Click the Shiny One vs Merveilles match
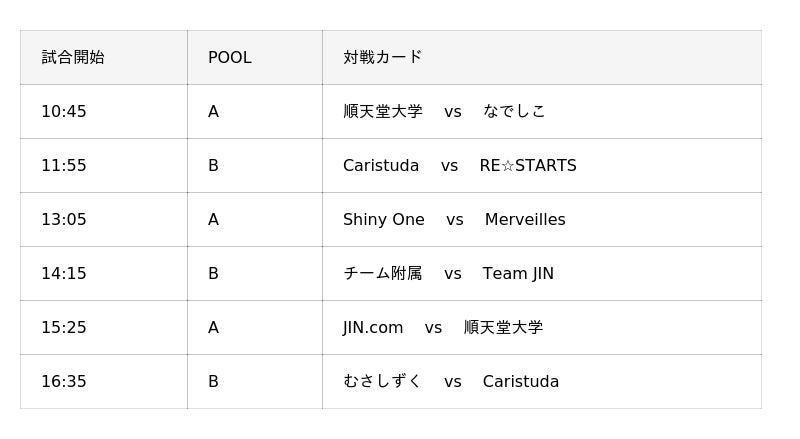Image resolution: width=800 pixels, height=439 pixels. pyautogui.click(x=454, y=220)
